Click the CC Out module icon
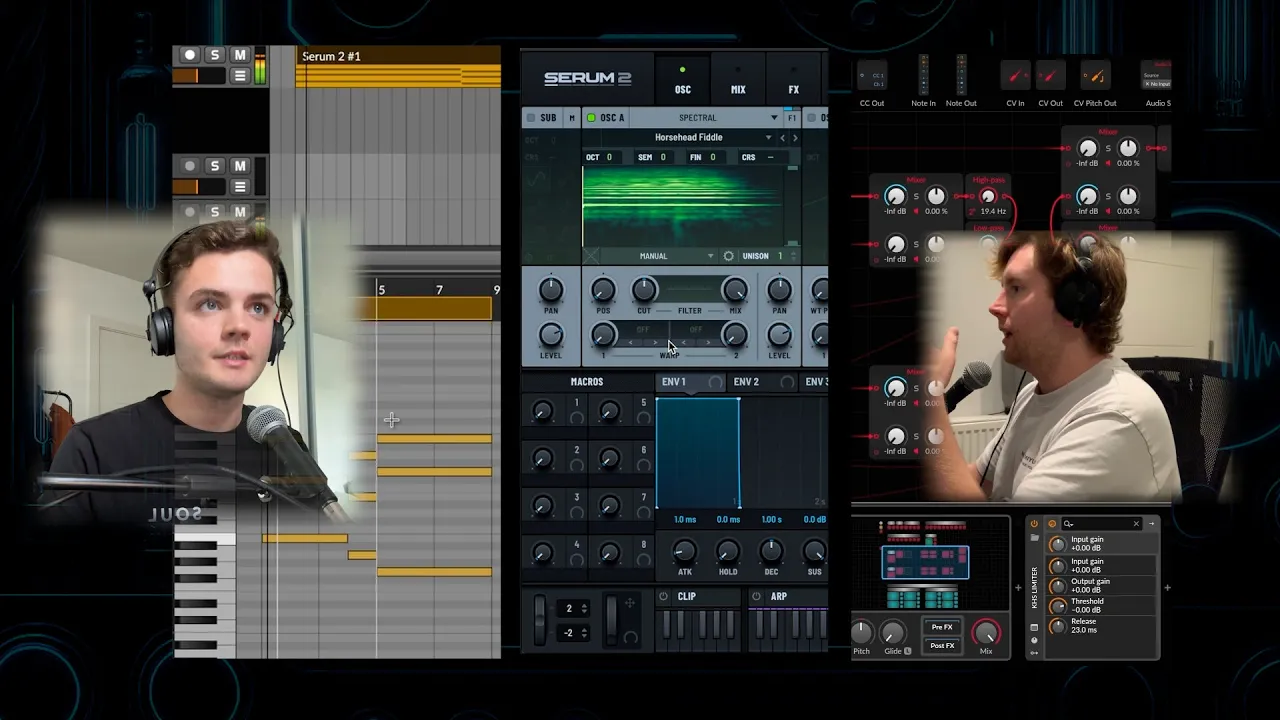Image resolution: width=1280 pixels, height=720 pixels. pos(872,76)
